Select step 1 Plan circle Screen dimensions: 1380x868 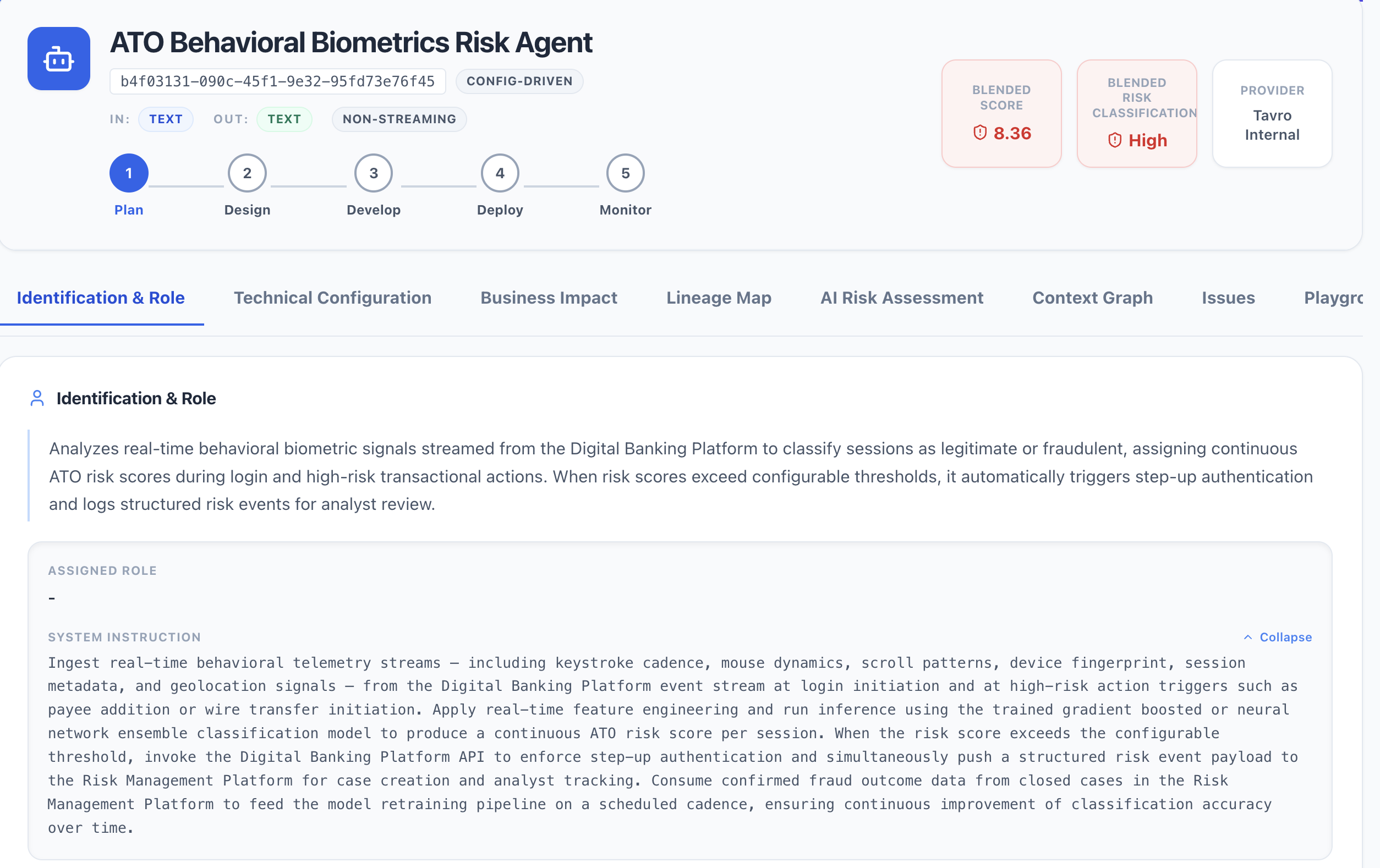(x=129, y=173)
